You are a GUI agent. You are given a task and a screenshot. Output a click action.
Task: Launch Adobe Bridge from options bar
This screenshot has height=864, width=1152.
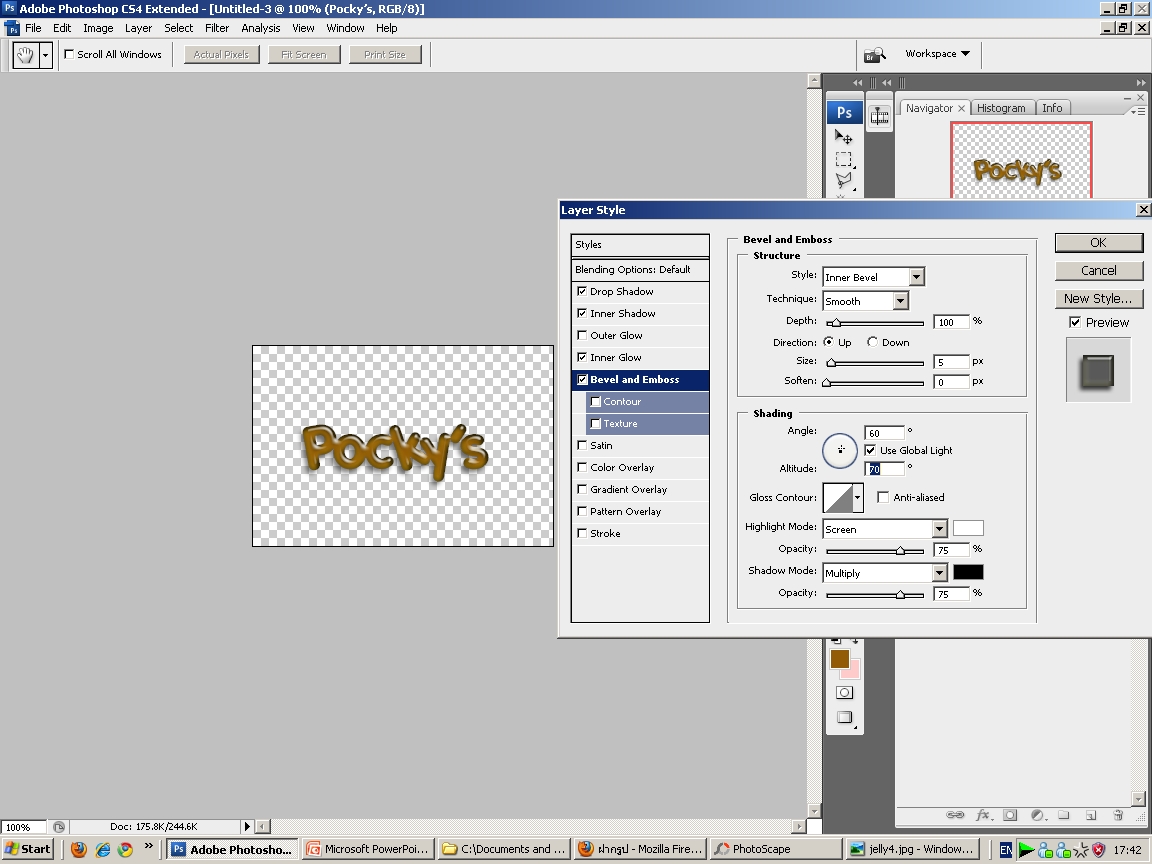[874, 54]
